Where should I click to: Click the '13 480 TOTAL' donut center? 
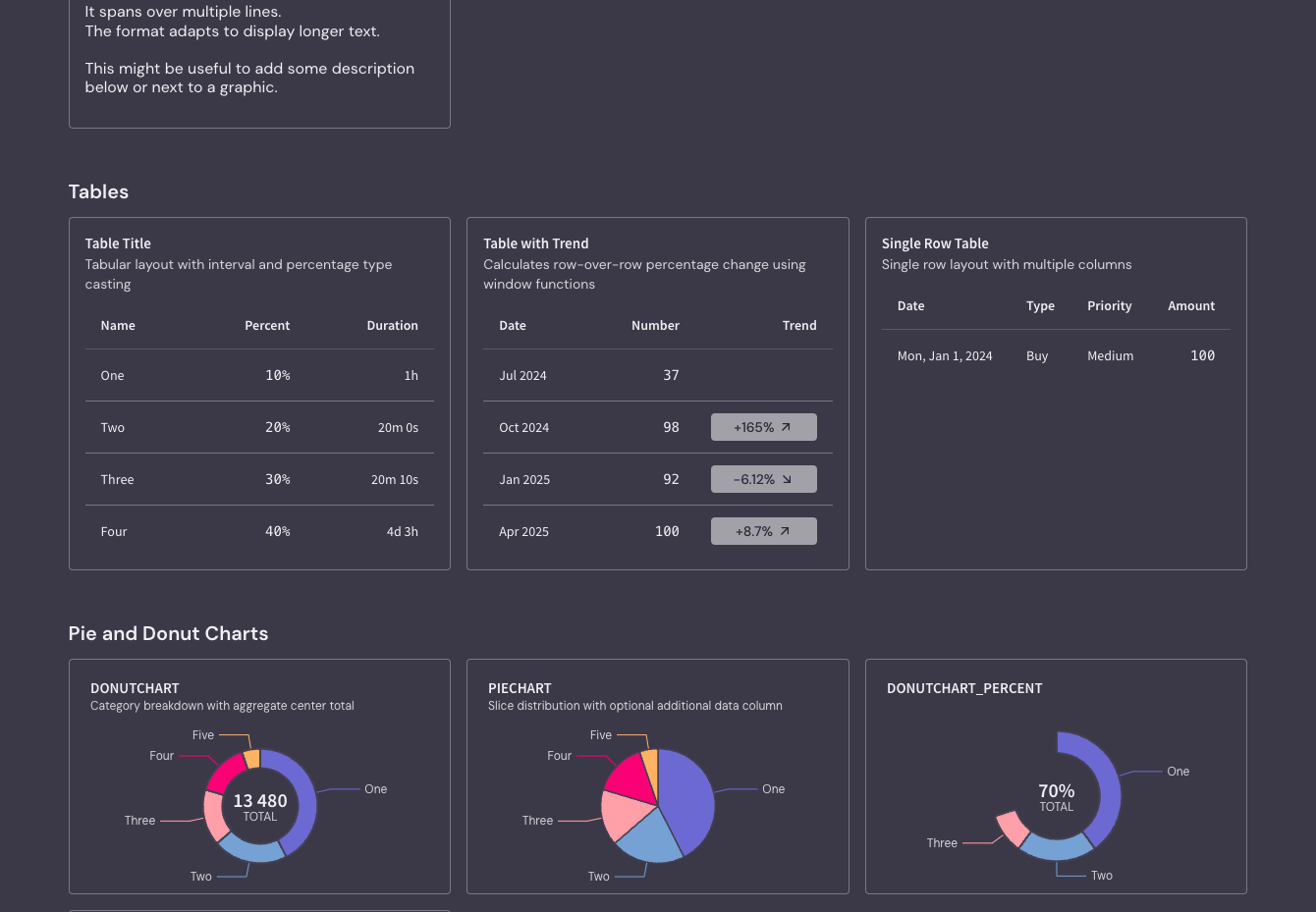pos(260,807)
